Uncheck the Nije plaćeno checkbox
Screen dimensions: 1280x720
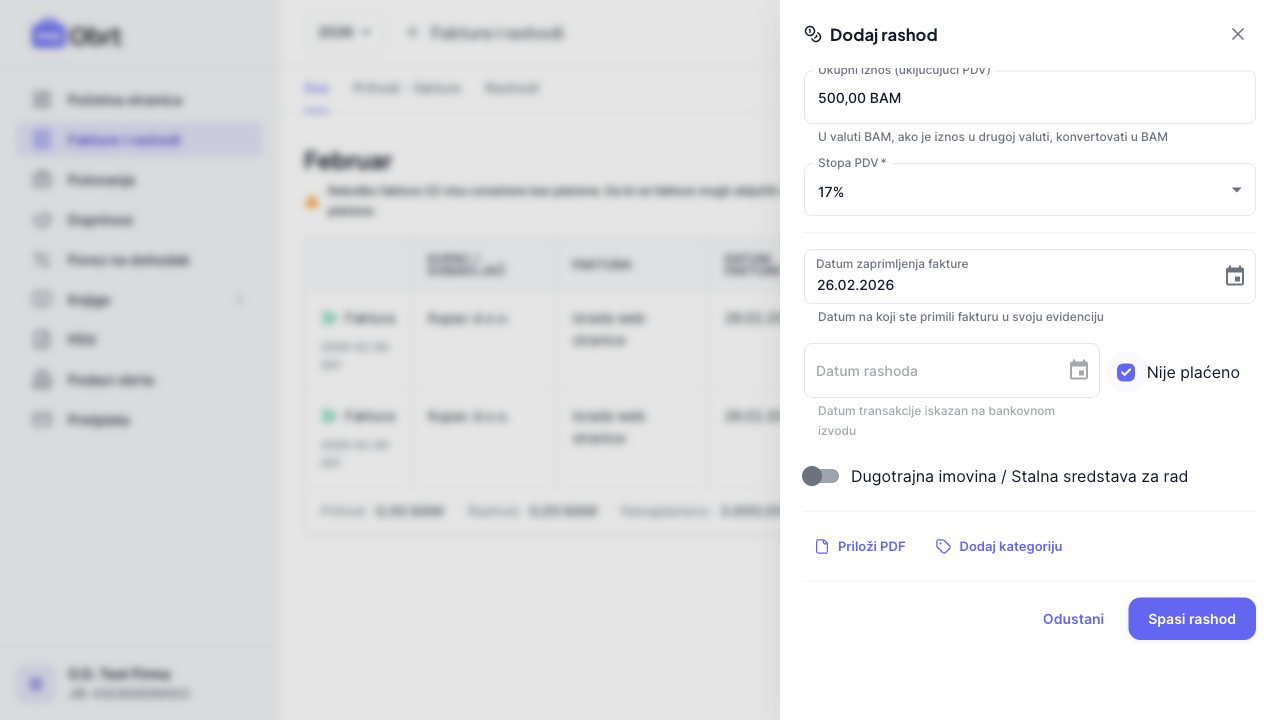coord(1126,372)
